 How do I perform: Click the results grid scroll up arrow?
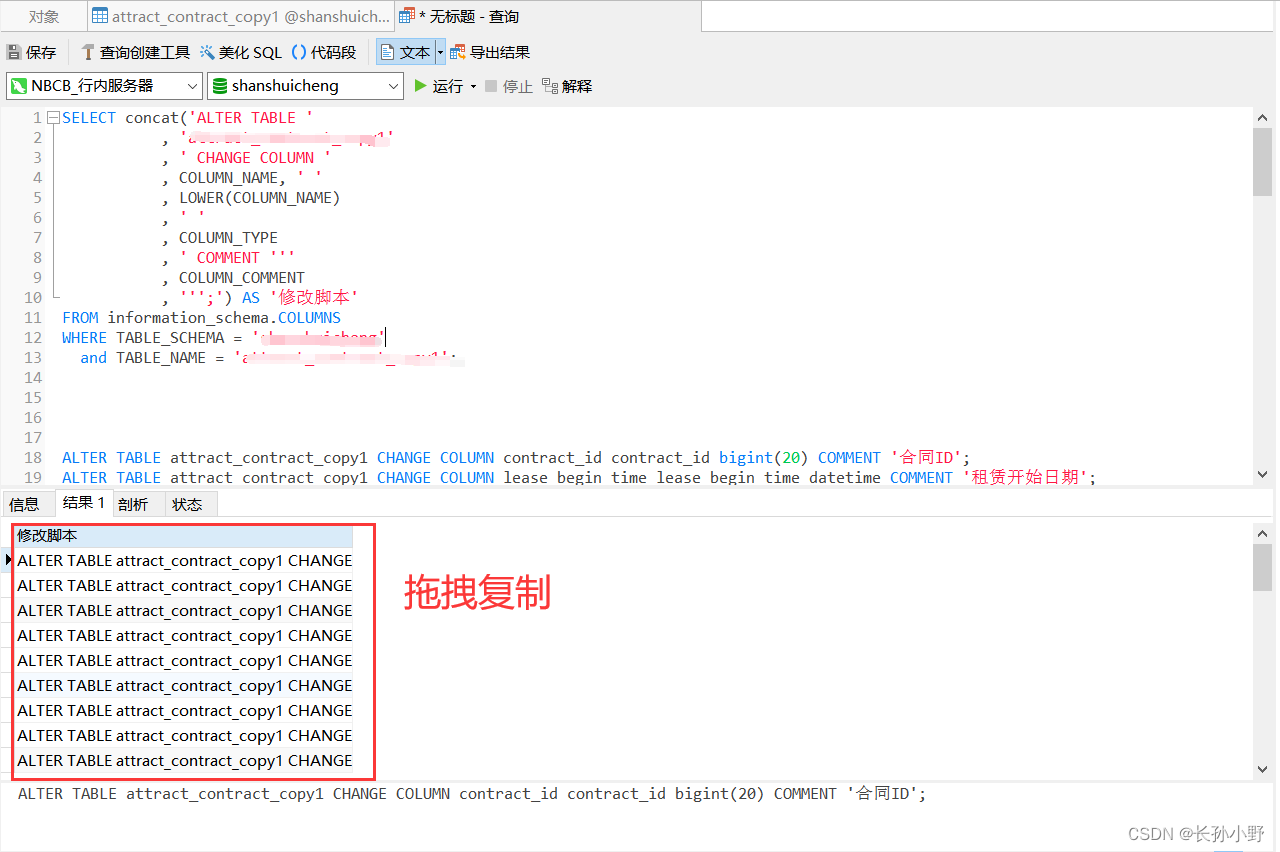click(1262, 534)
